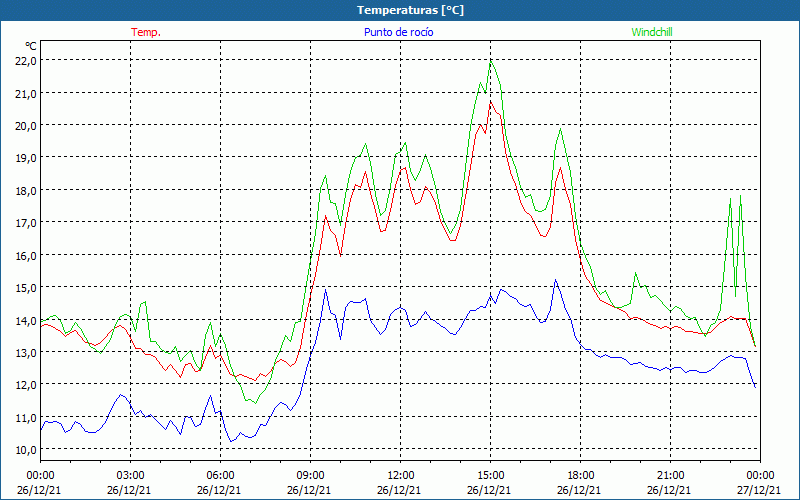Select the red "Temp." legend label
The width and height of the screenshot is (800, 500).
146,32
